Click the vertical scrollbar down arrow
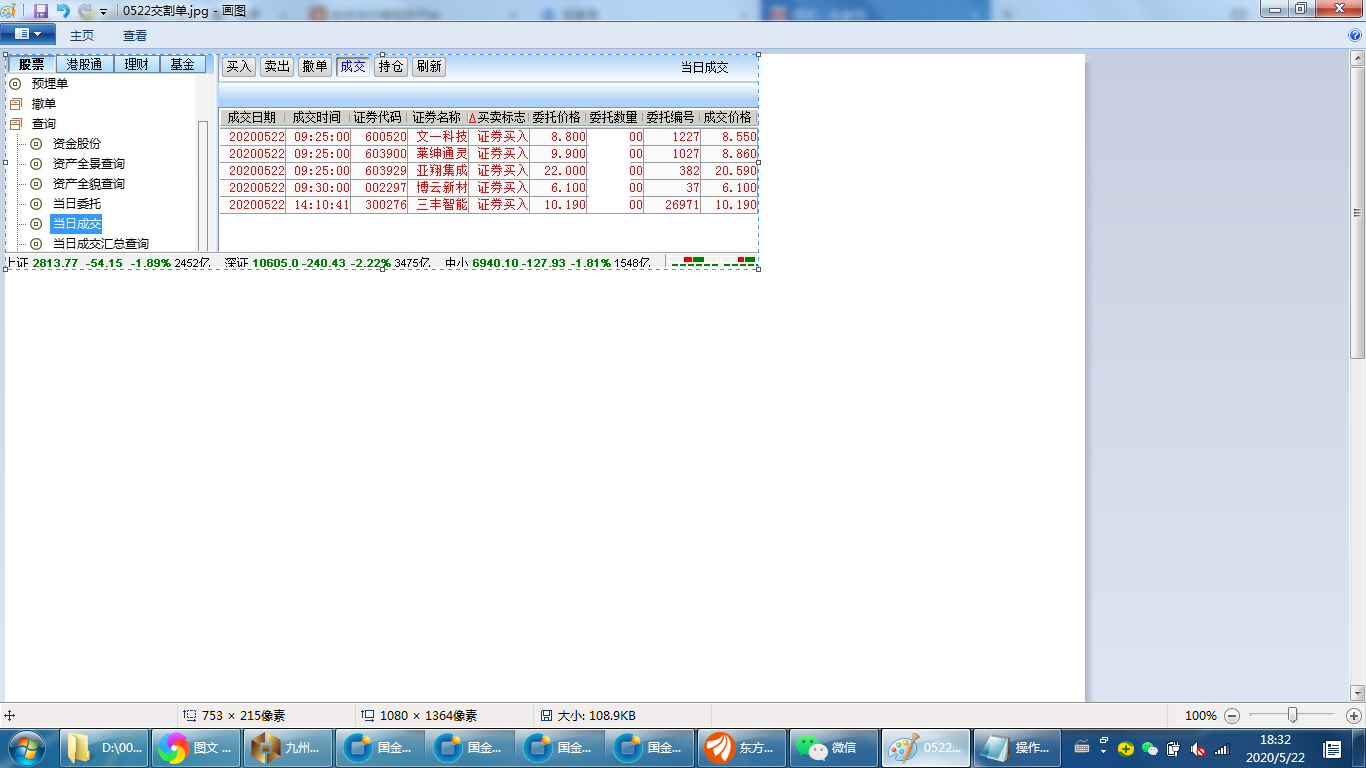Image resolution: width=1366 pixels, height=768 pixels. coord(1357,693)
